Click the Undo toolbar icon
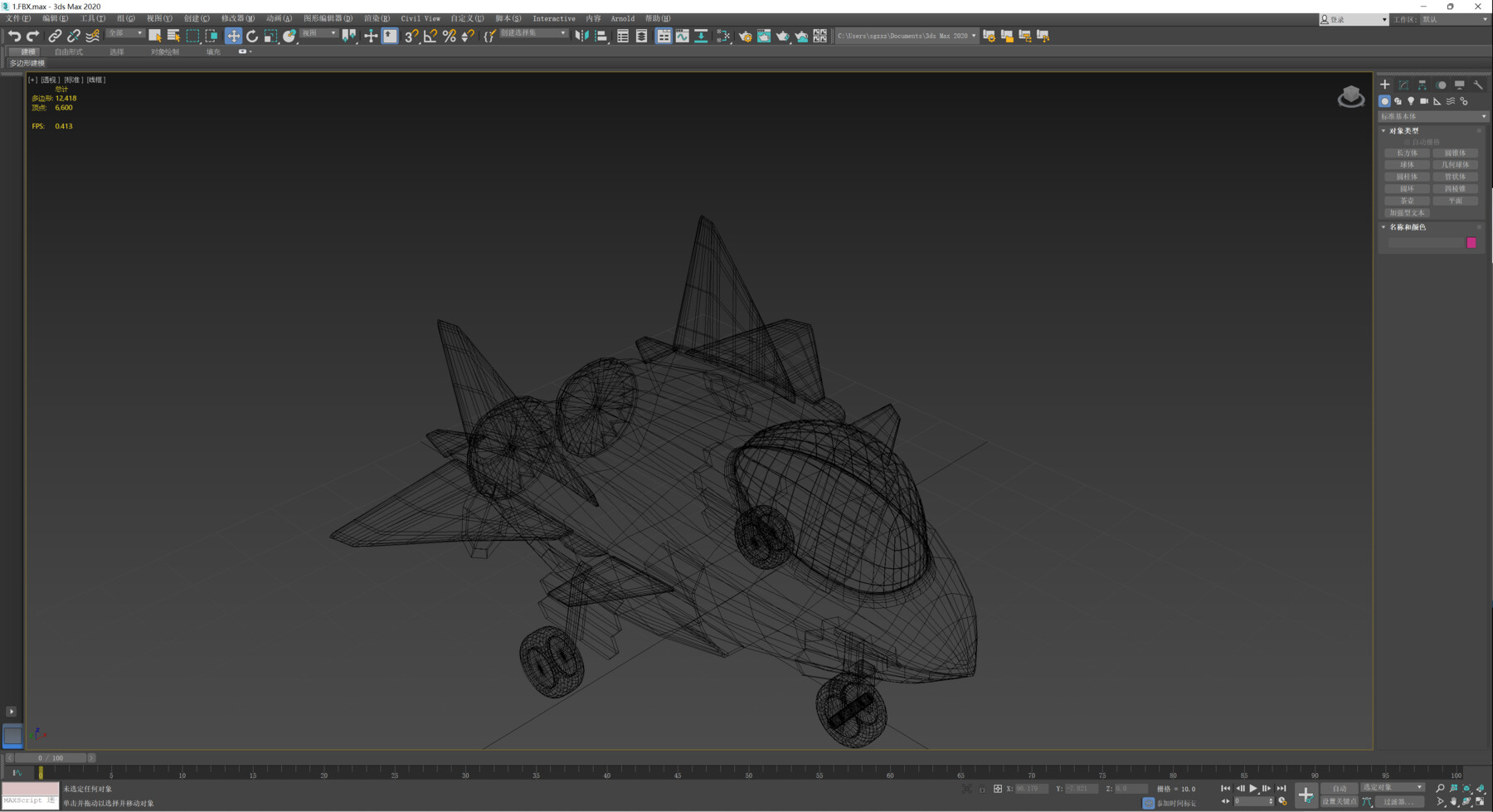 [14, 36]
